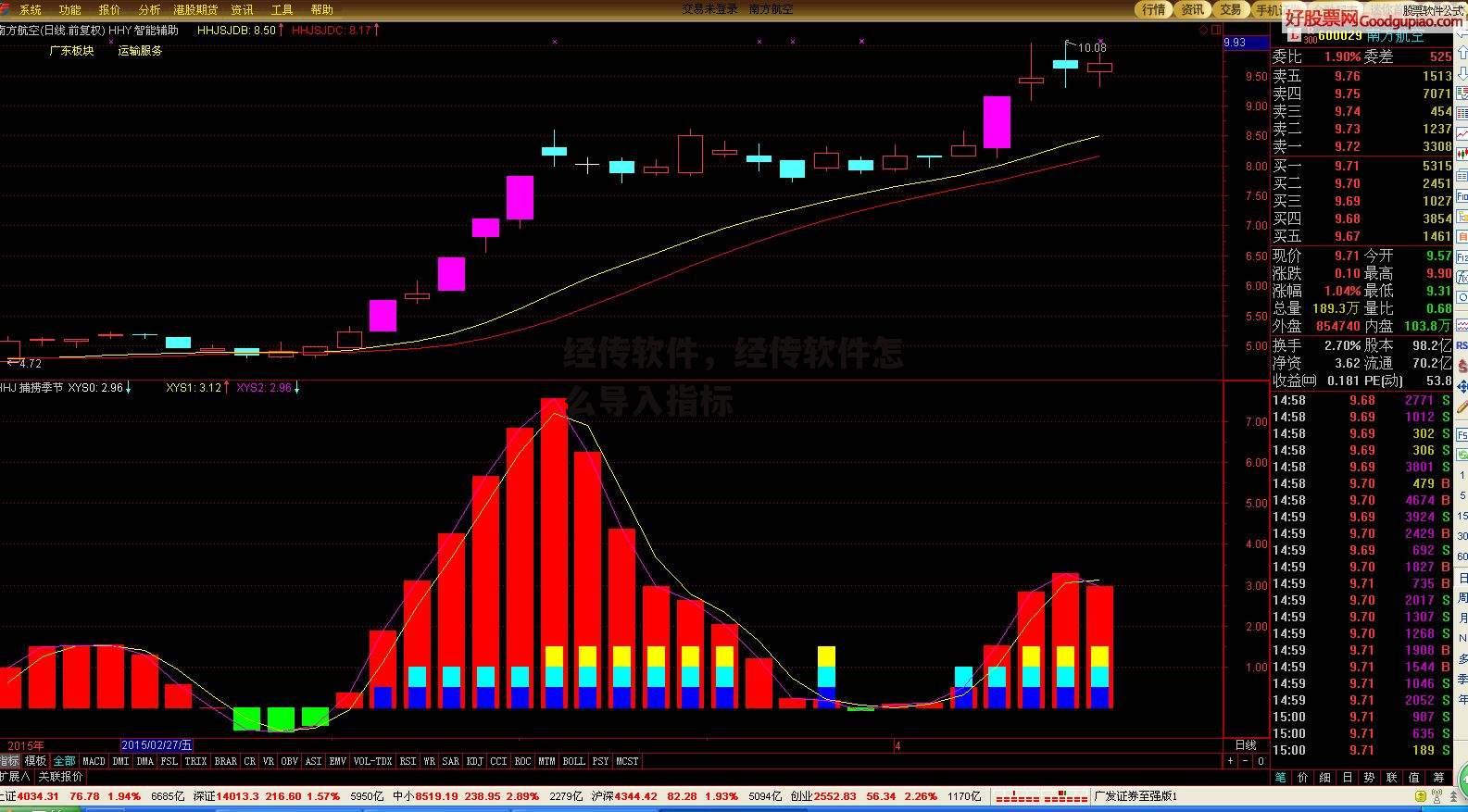Select the 势 trend tab
The width and height of the screenshot is (1468, 812).
(x=1369, y=778)
